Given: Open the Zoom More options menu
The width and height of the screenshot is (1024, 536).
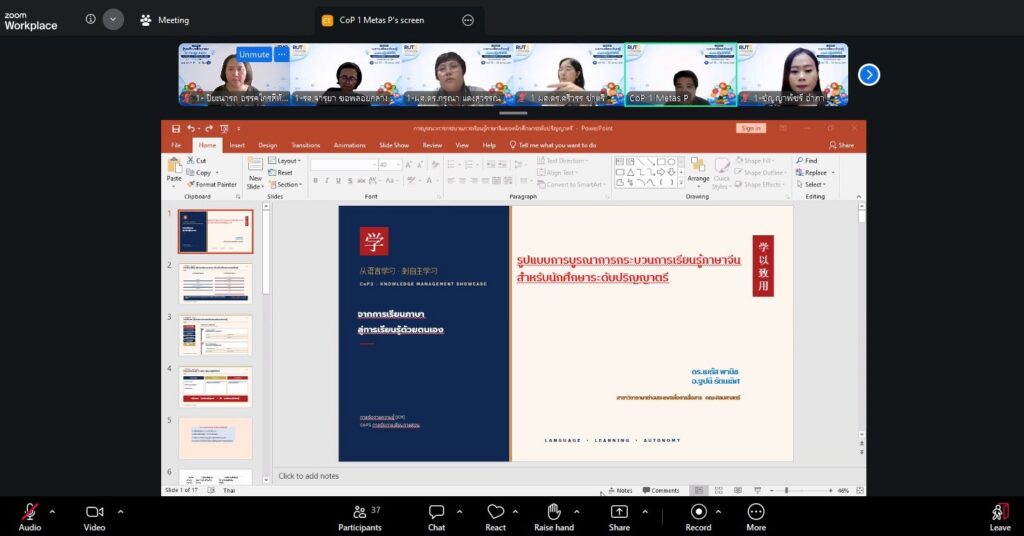Looking at the screenshot, I should [x=756, y=517].
